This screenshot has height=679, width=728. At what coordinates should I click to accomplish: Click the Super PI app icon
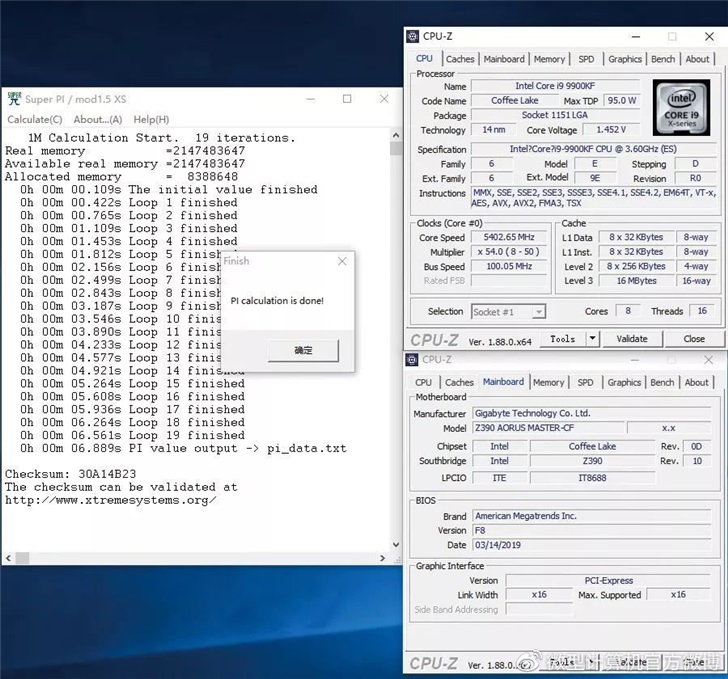point(14,99)
